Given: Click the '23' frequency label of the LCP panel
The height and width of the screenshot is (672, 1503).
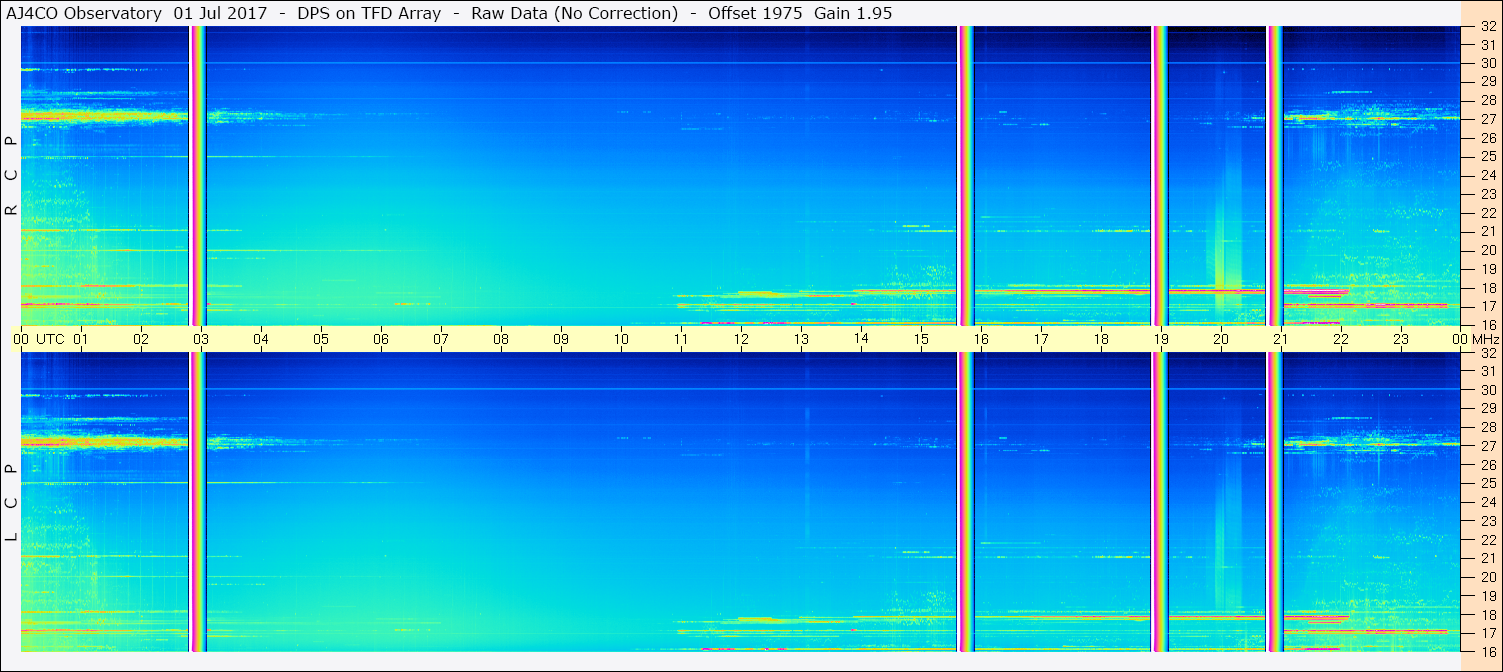Looking at the screenshot, I should [1488, 521].
